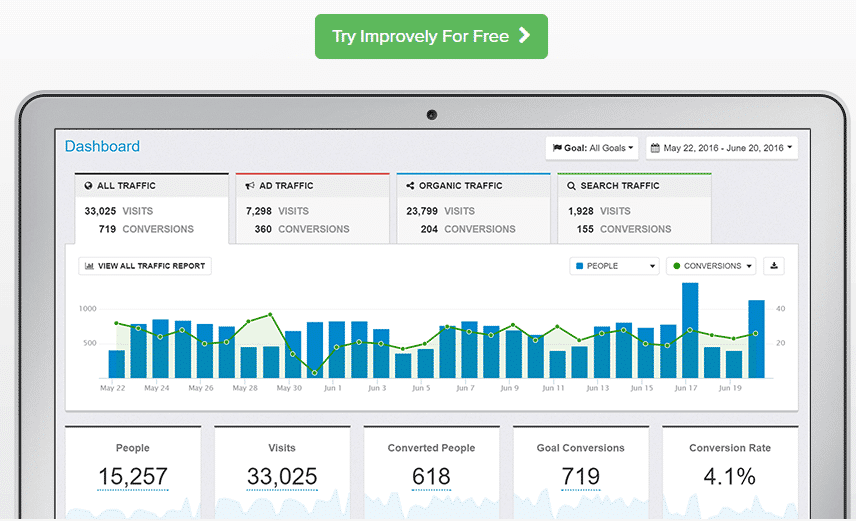Open the Goal: All Goals dropdown
This screenshot has height=521, width=856.
(592, 148)
